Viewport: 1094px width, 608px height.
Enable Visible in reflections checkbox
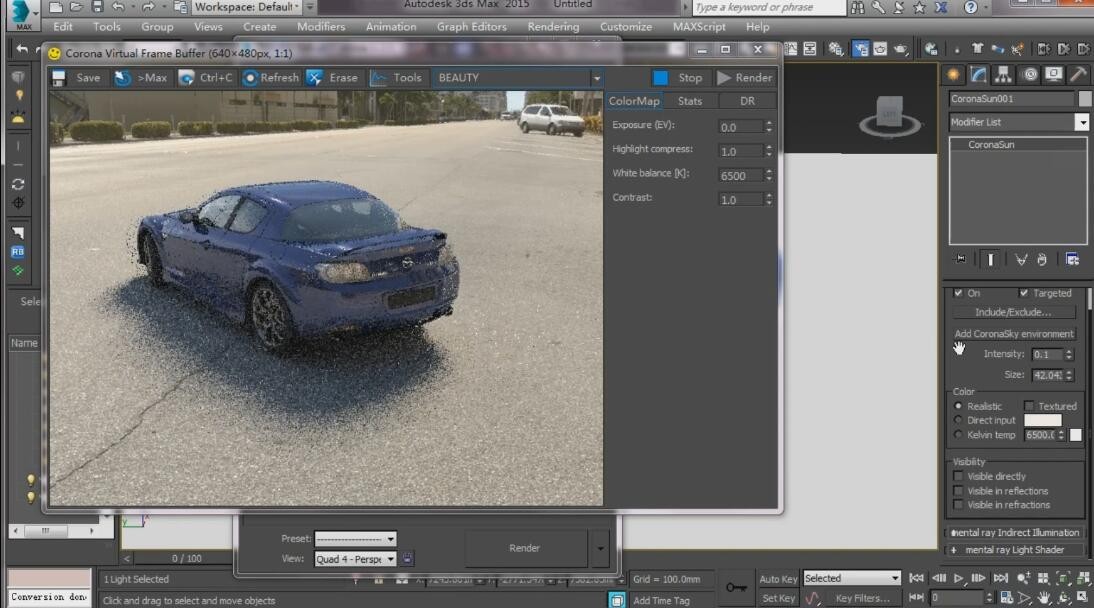click(958, 491)
